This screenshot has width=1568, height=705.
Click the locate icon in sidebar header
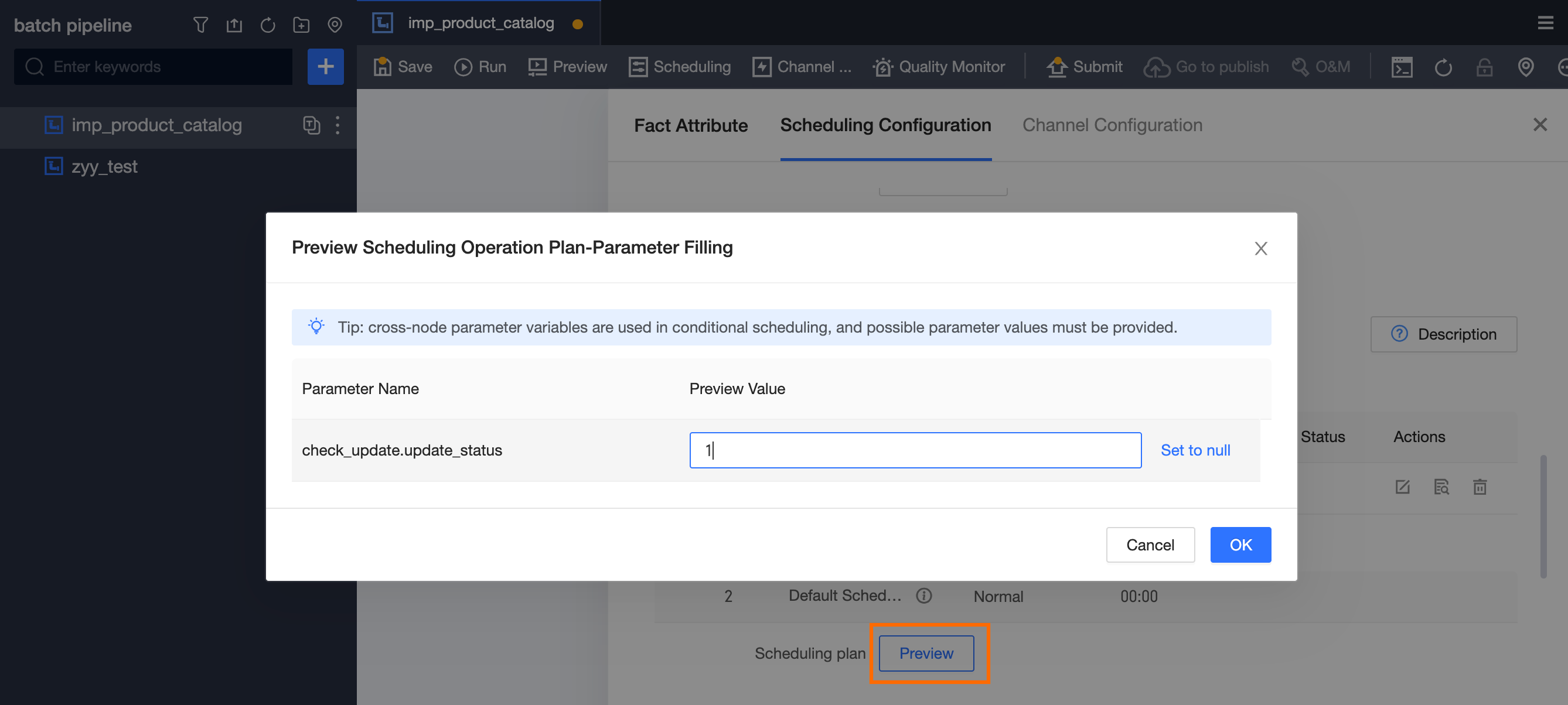(334, 25)
